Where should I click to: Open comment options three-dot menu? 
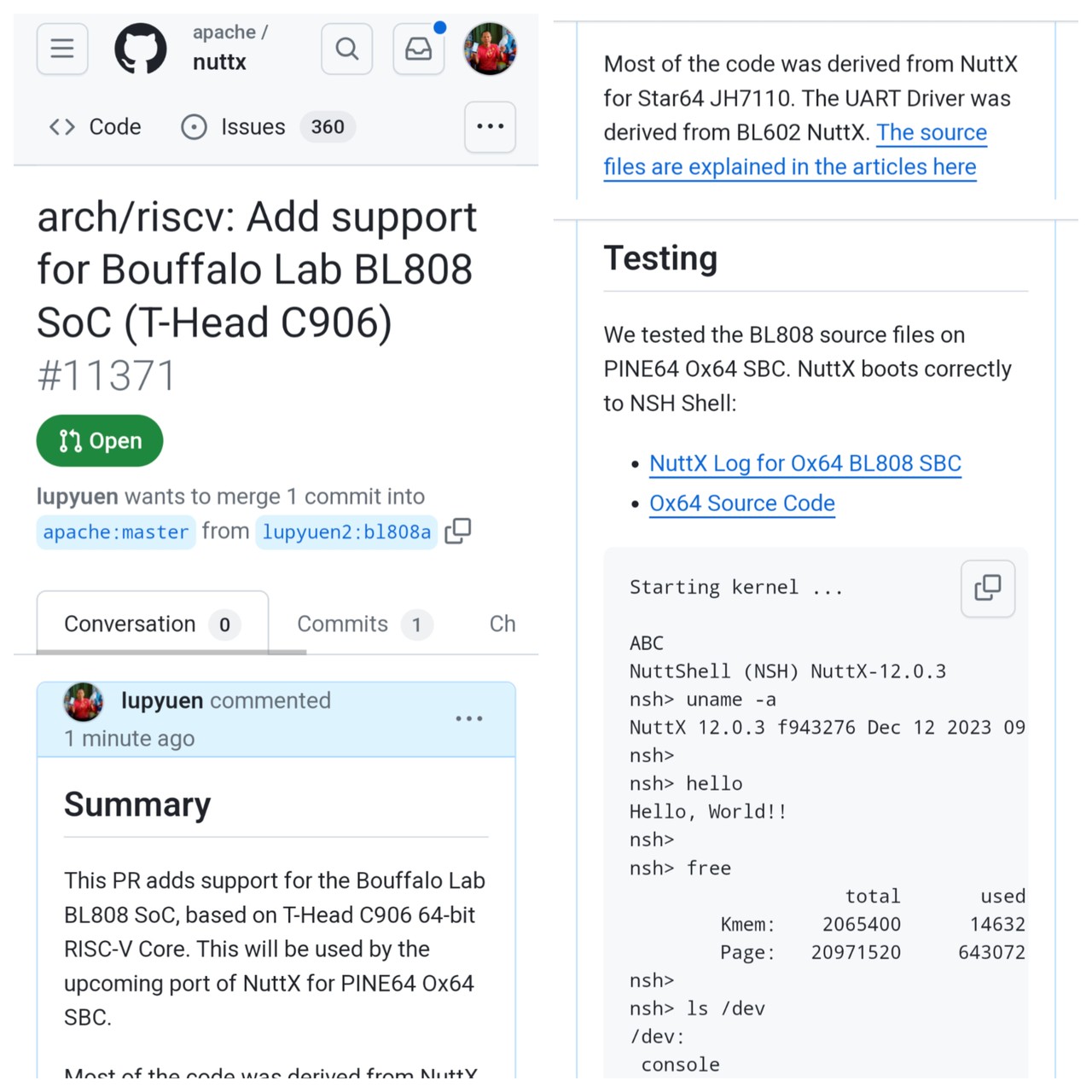click(x=468, y=719)
